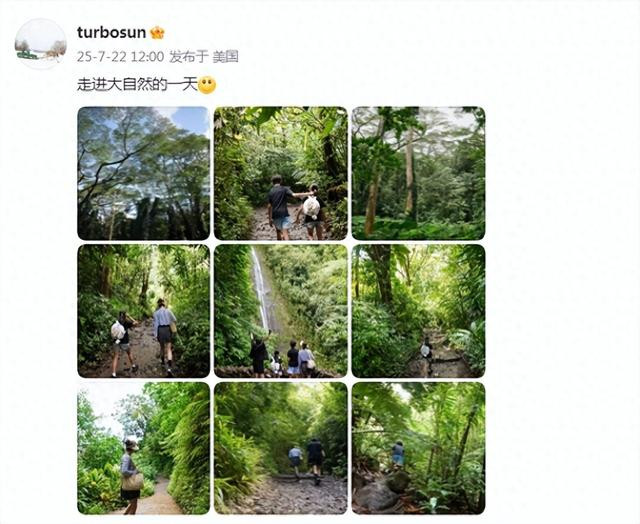This screenshot has height=524, width=640.
Task: Click the waterfall stream in the center photo
Action: coord(260,289)
